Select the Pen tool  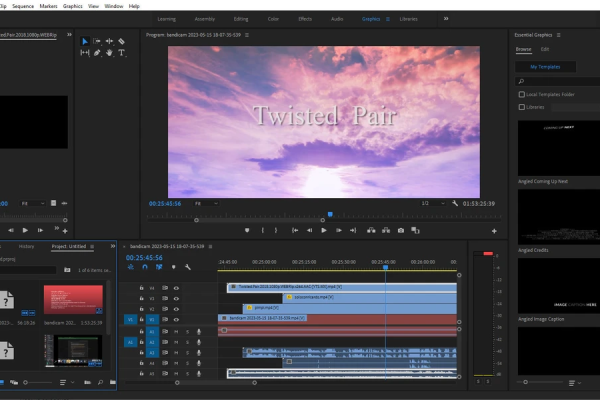point(97,53)
